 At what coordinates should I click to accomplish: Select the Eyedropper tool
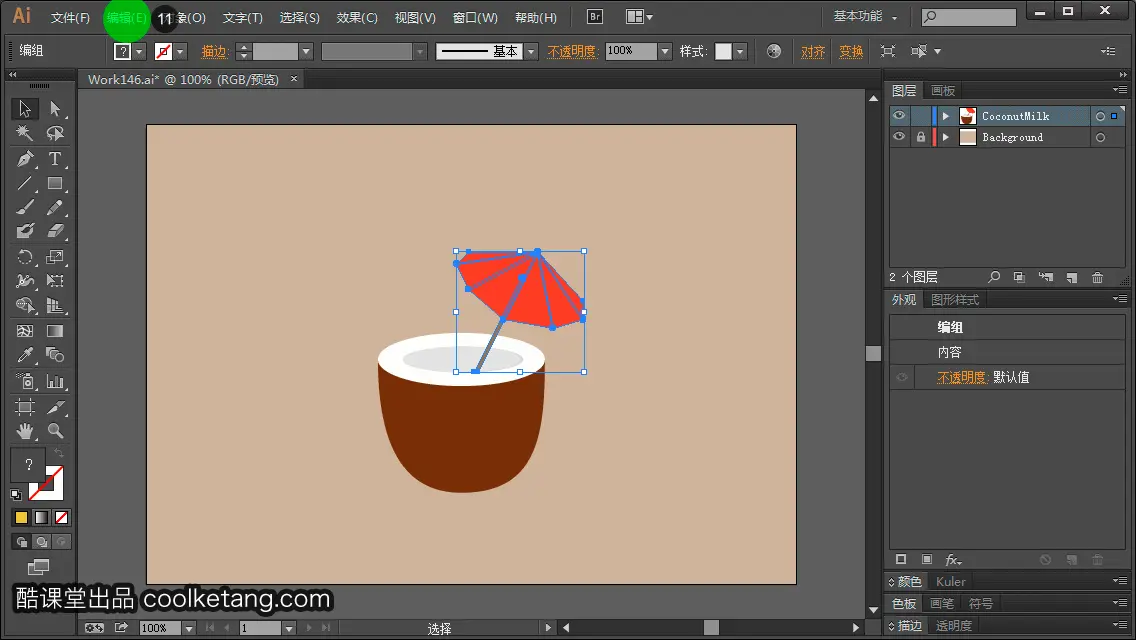coord(25,355)
